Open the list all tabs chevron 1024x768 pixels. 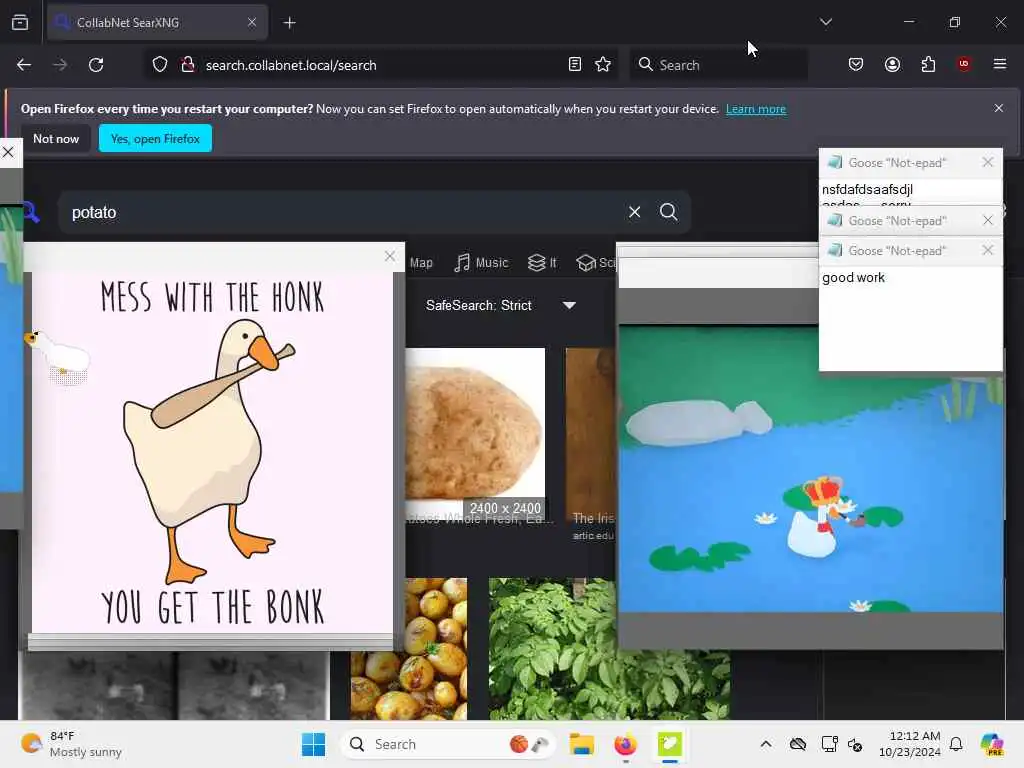coord(825,22)
